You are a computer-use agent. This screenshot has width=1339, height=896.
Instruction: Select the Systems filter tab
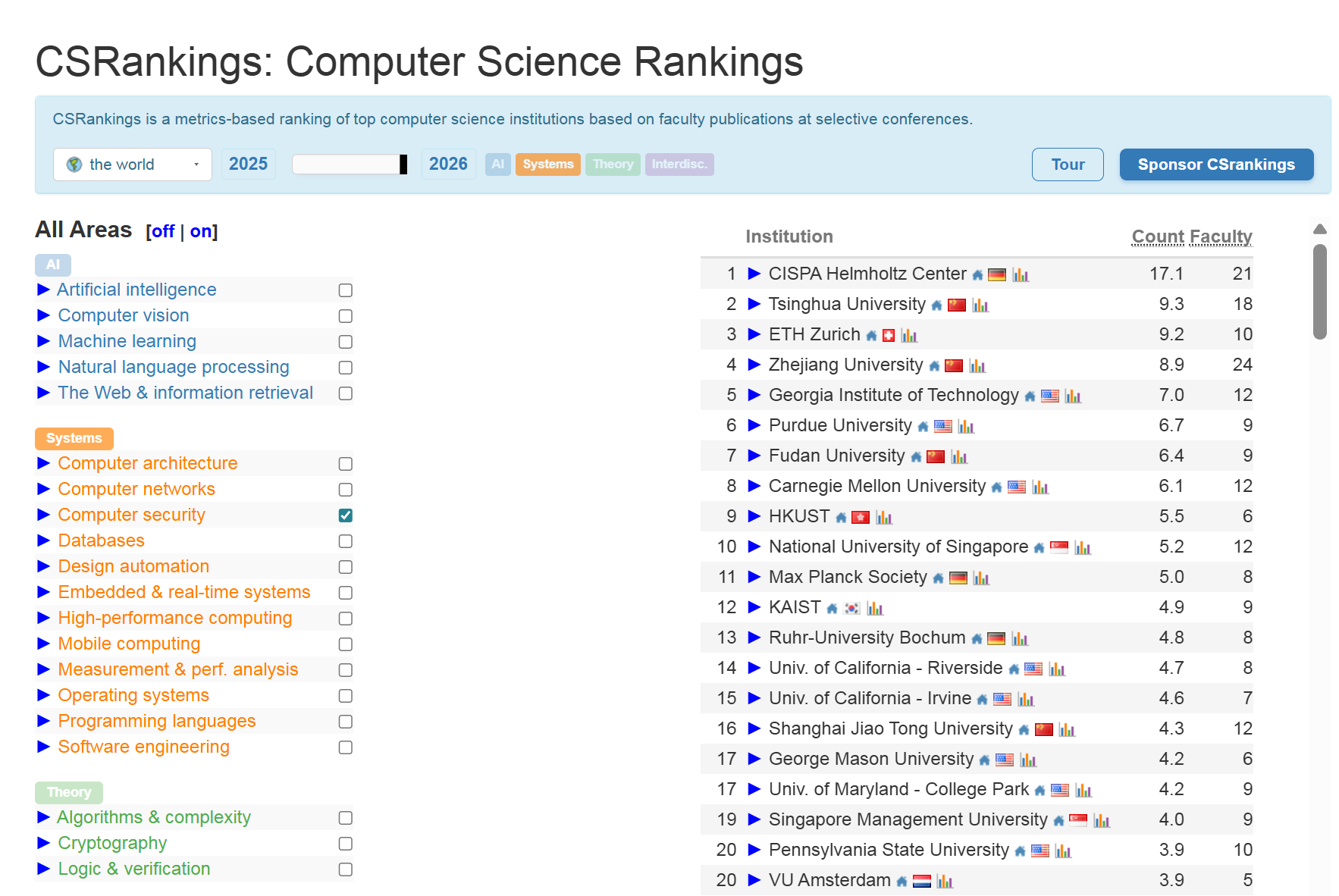pos(548,164)
